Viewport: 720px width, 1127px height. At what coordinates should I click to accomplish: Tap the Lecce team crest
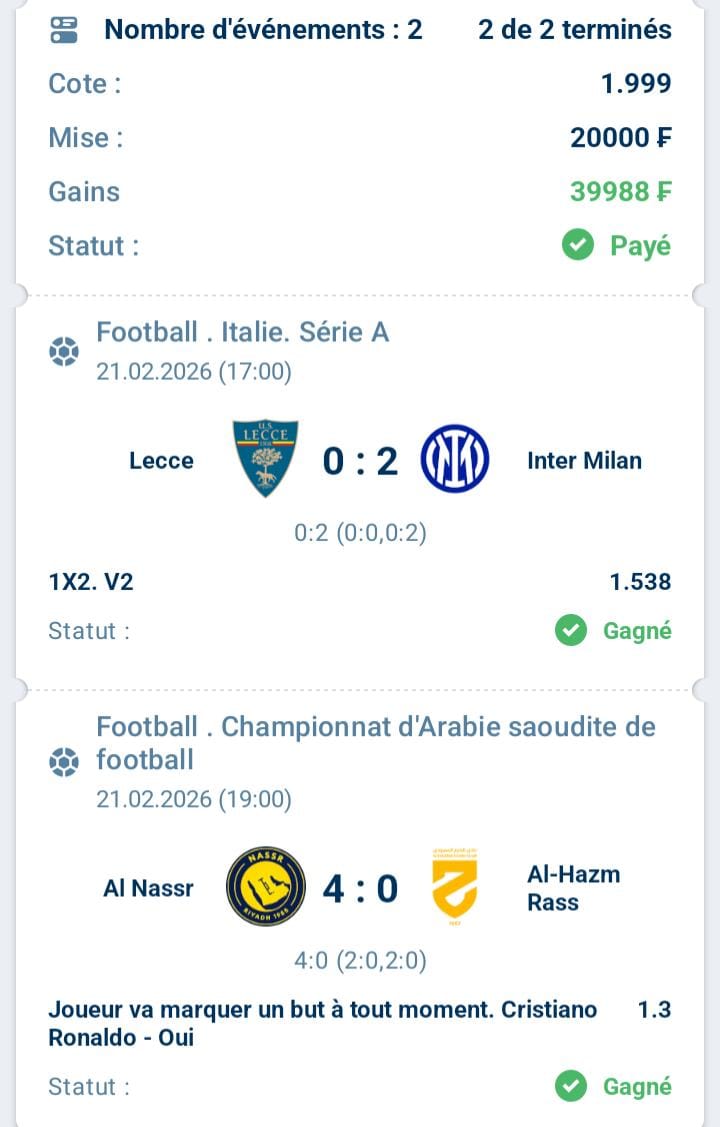click(x=265, y=459)
